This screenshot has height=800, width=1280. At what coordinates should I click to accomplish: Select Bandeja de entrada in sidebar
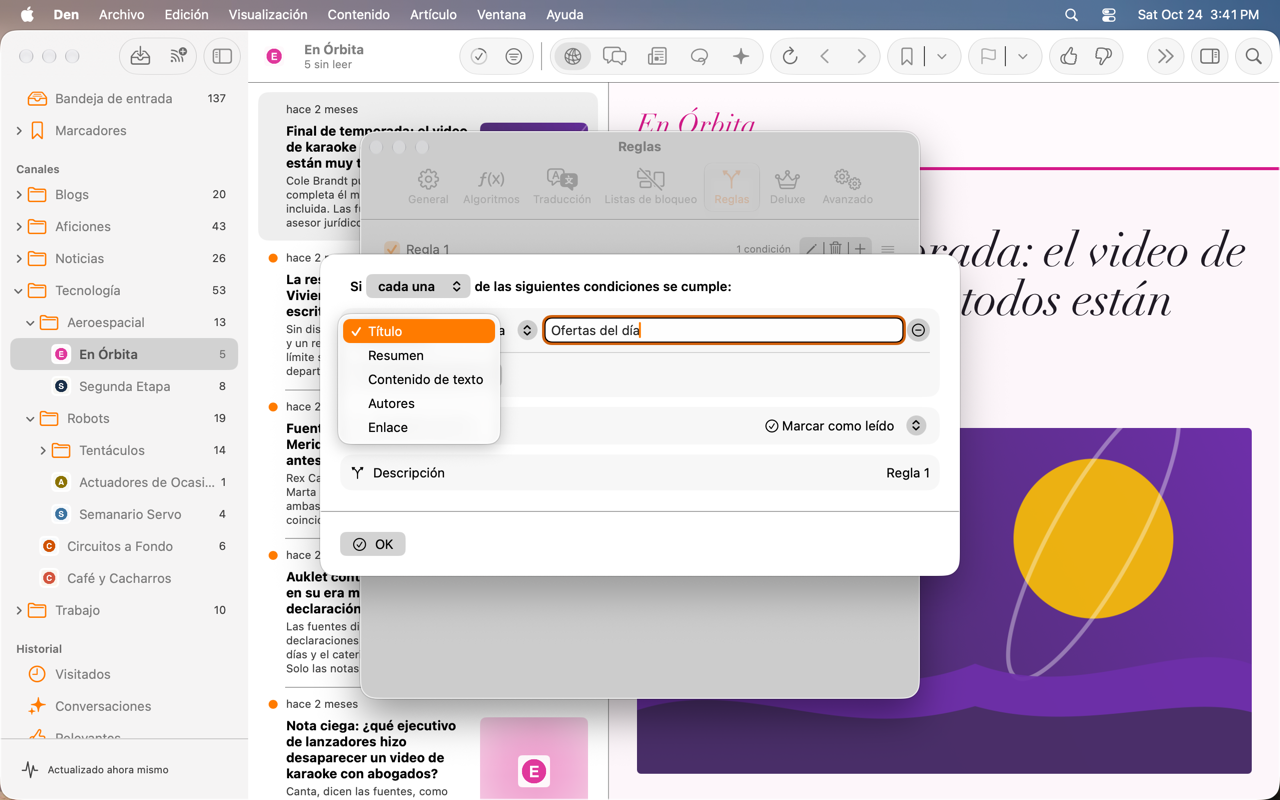[124, 99]
